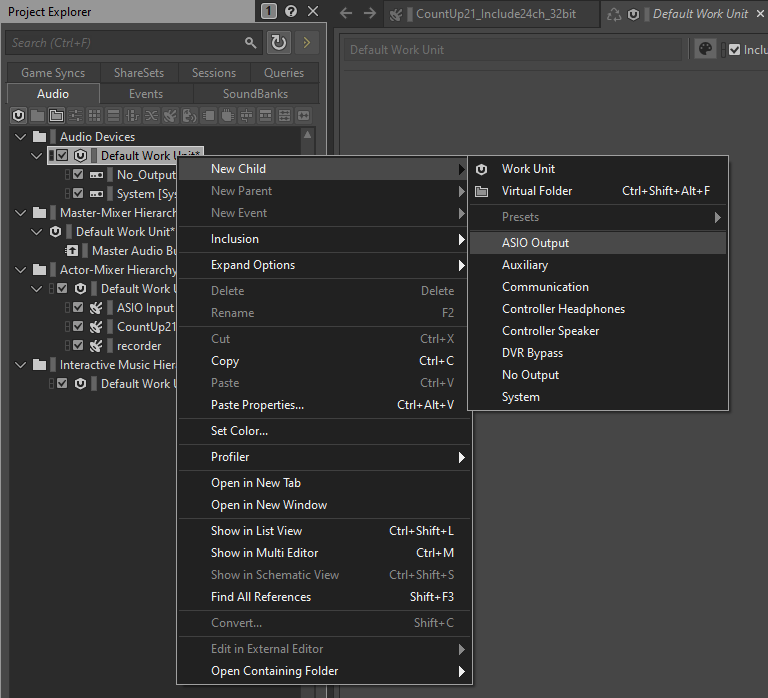Go back with the left arrow
The width and height of the screenshot is (768, 698).
[346, 13]
